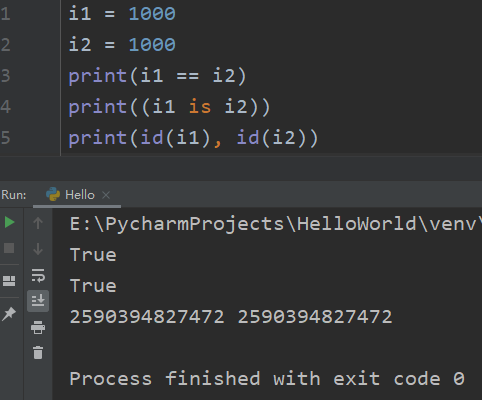Click the Pin Tab icon
The height and width of the screenshot is (400, 482).
[x=9, y=314]
